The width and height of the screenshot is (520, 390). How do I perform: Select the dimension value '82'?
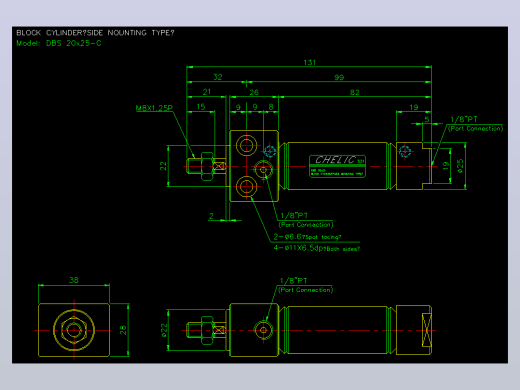[x=355, y=92]
